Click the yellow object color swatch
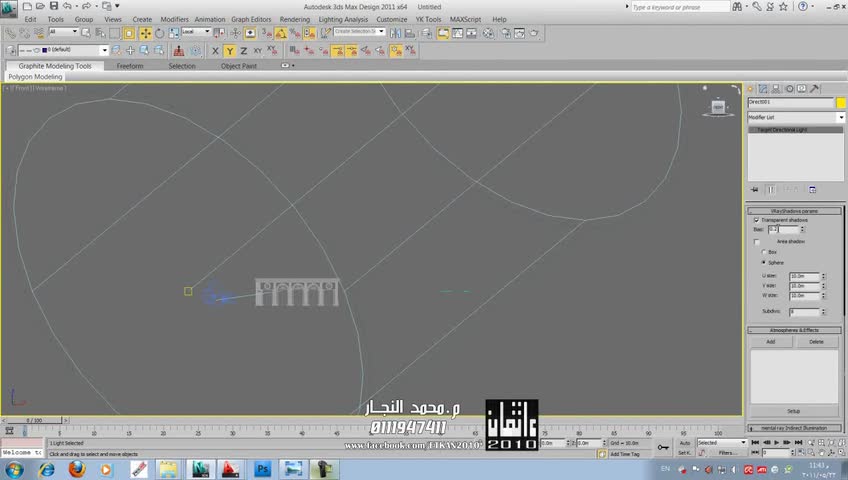 (840, 102)
